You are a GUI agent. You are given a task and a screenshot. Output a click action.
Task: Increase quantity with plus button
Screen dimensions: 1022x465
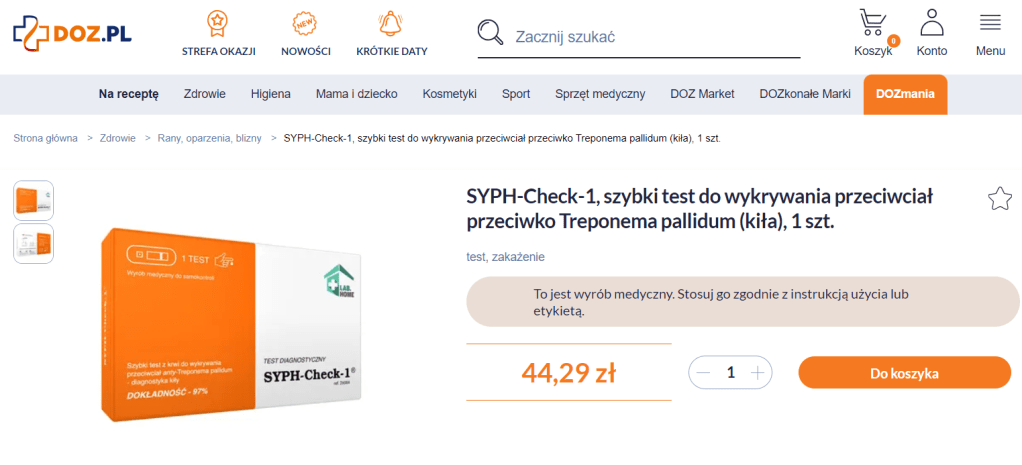coord(758,373)
